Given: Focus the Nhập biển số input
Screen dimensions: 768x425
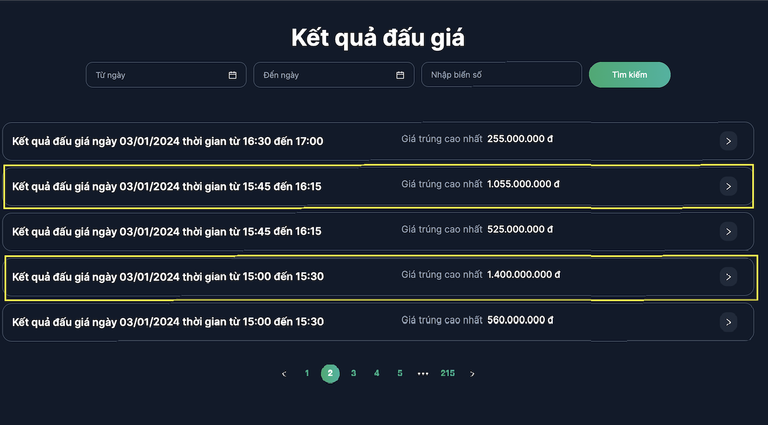Looking at the screenshot, I should pos(500,75).
